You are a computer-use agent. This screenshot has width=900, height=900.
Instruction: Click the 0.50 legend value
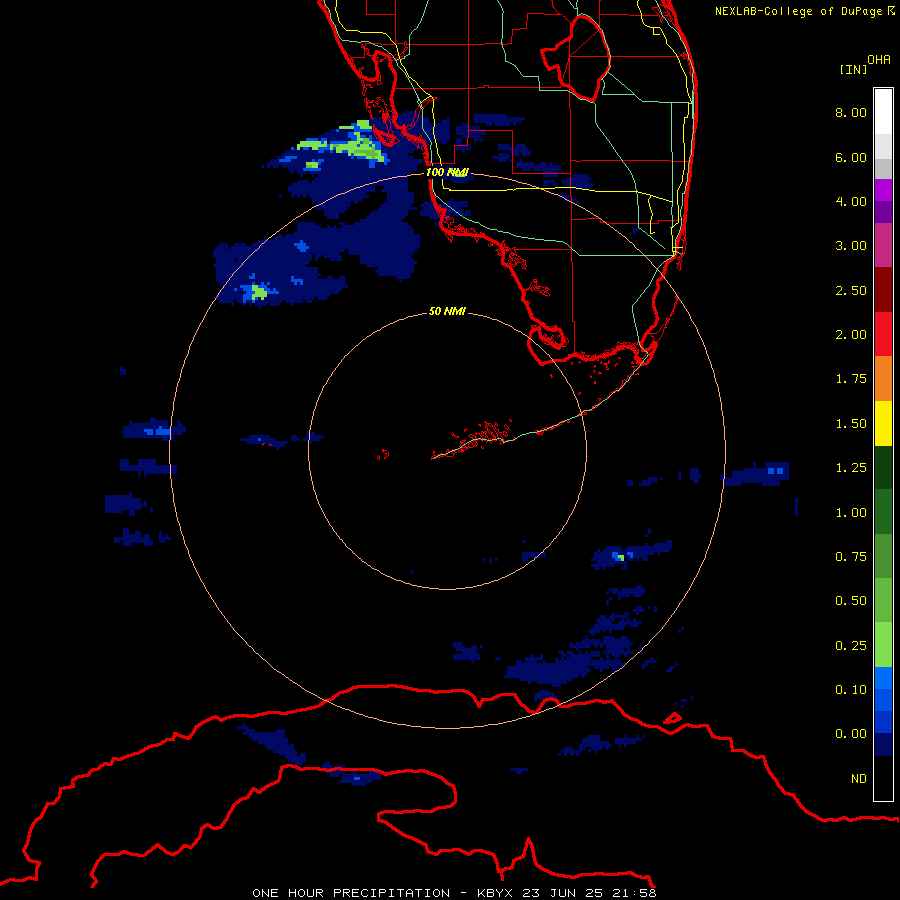[851, 601]
